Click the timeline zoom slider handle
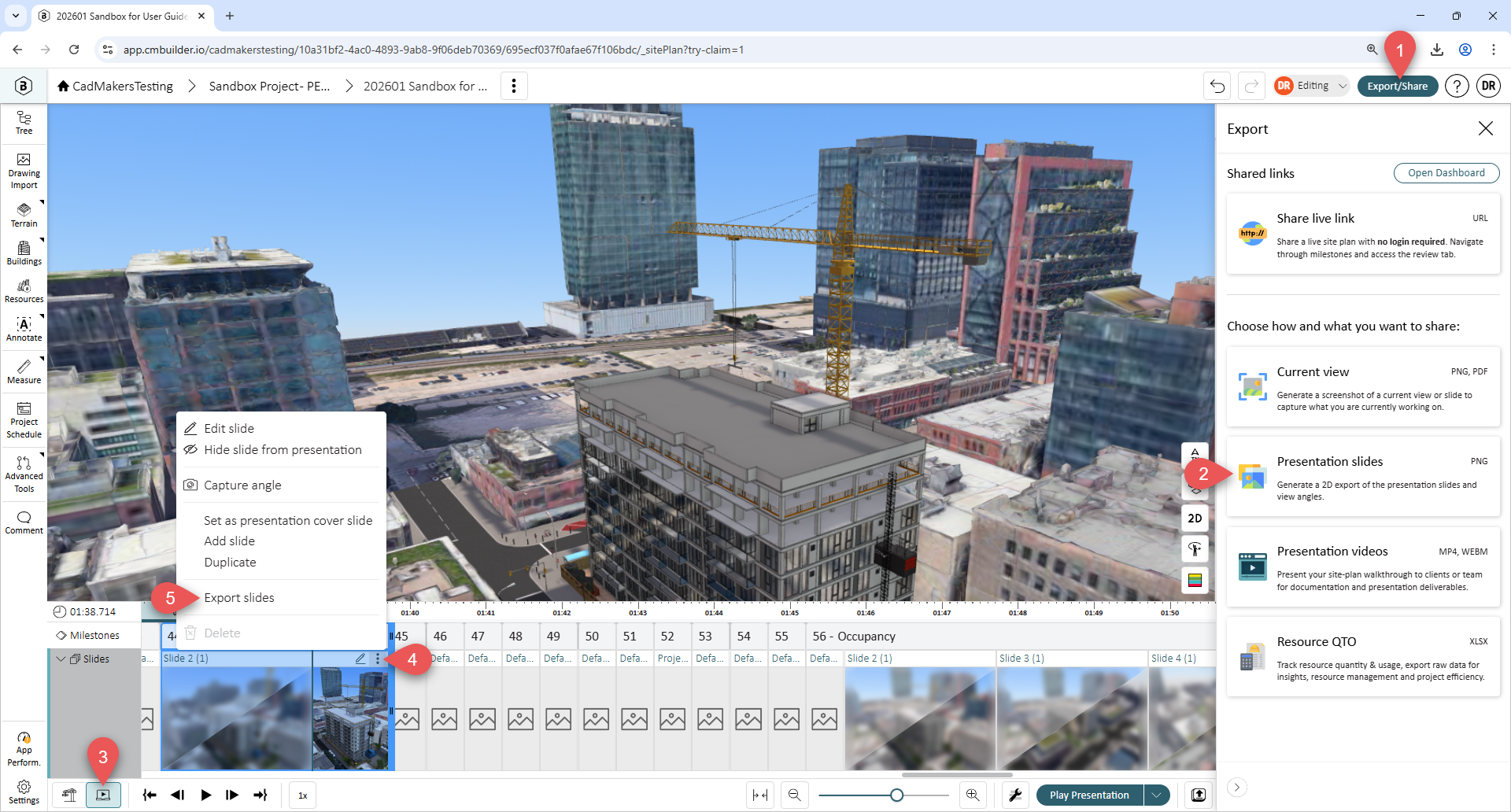 pyautogui.click(x=896, y=795)
